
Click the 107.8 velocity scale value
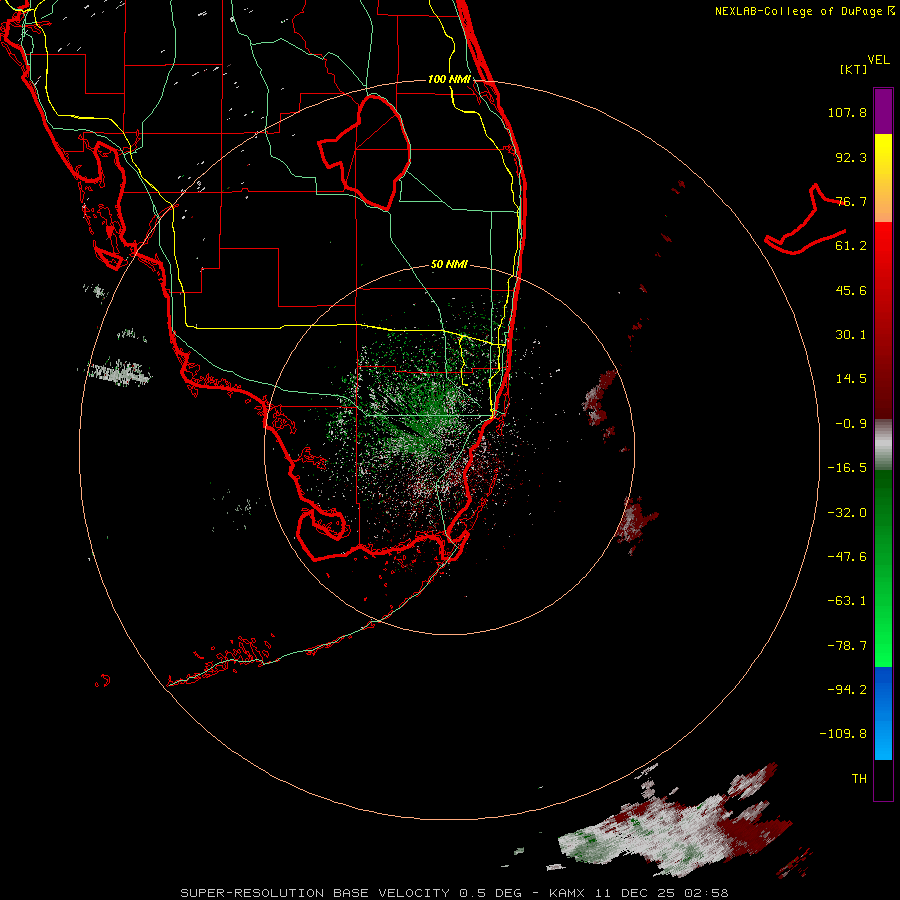pyautogui.click(x=847, y=112)
